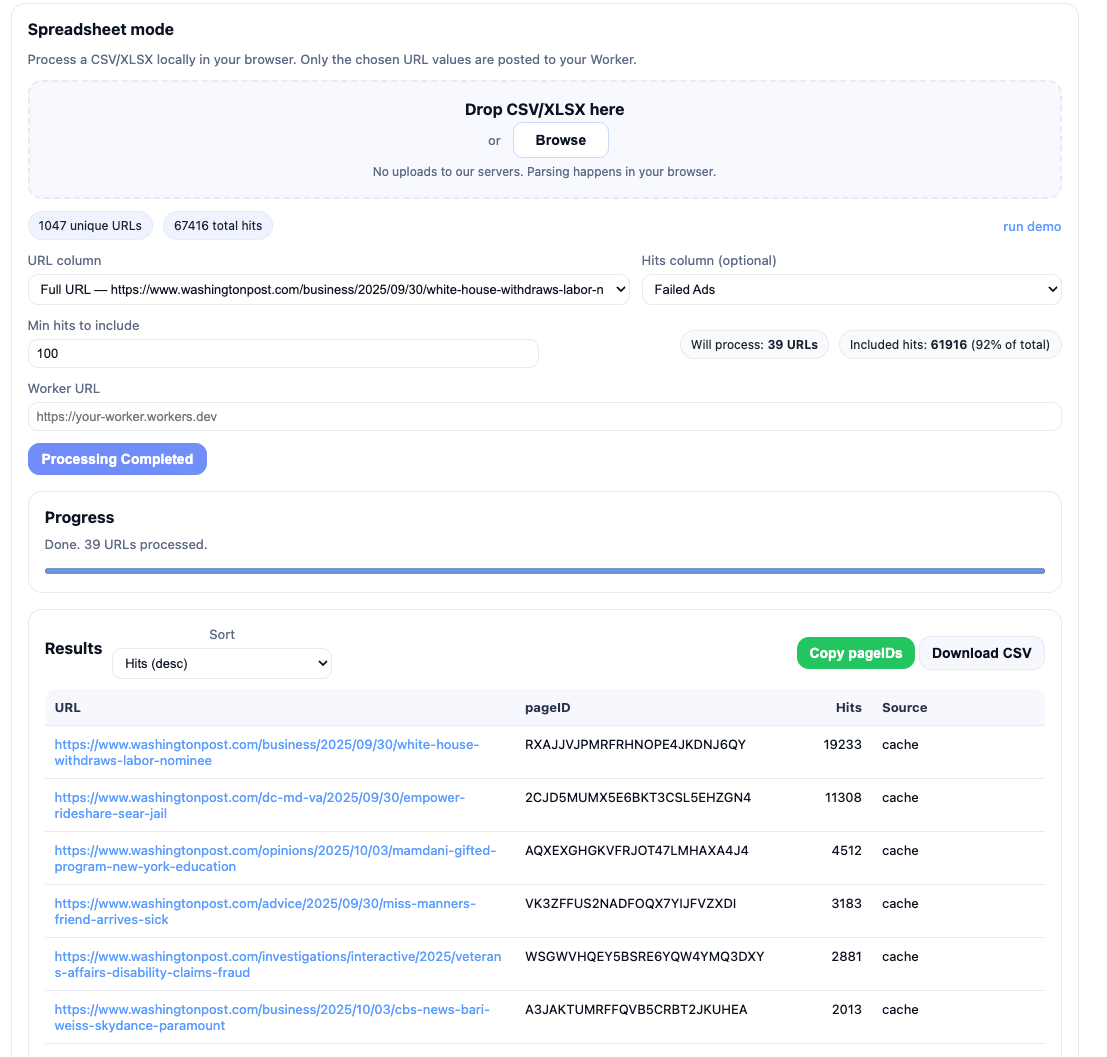Open the empower-rideshare-sear-jail article link
1107x1057 pixels.
259,806
